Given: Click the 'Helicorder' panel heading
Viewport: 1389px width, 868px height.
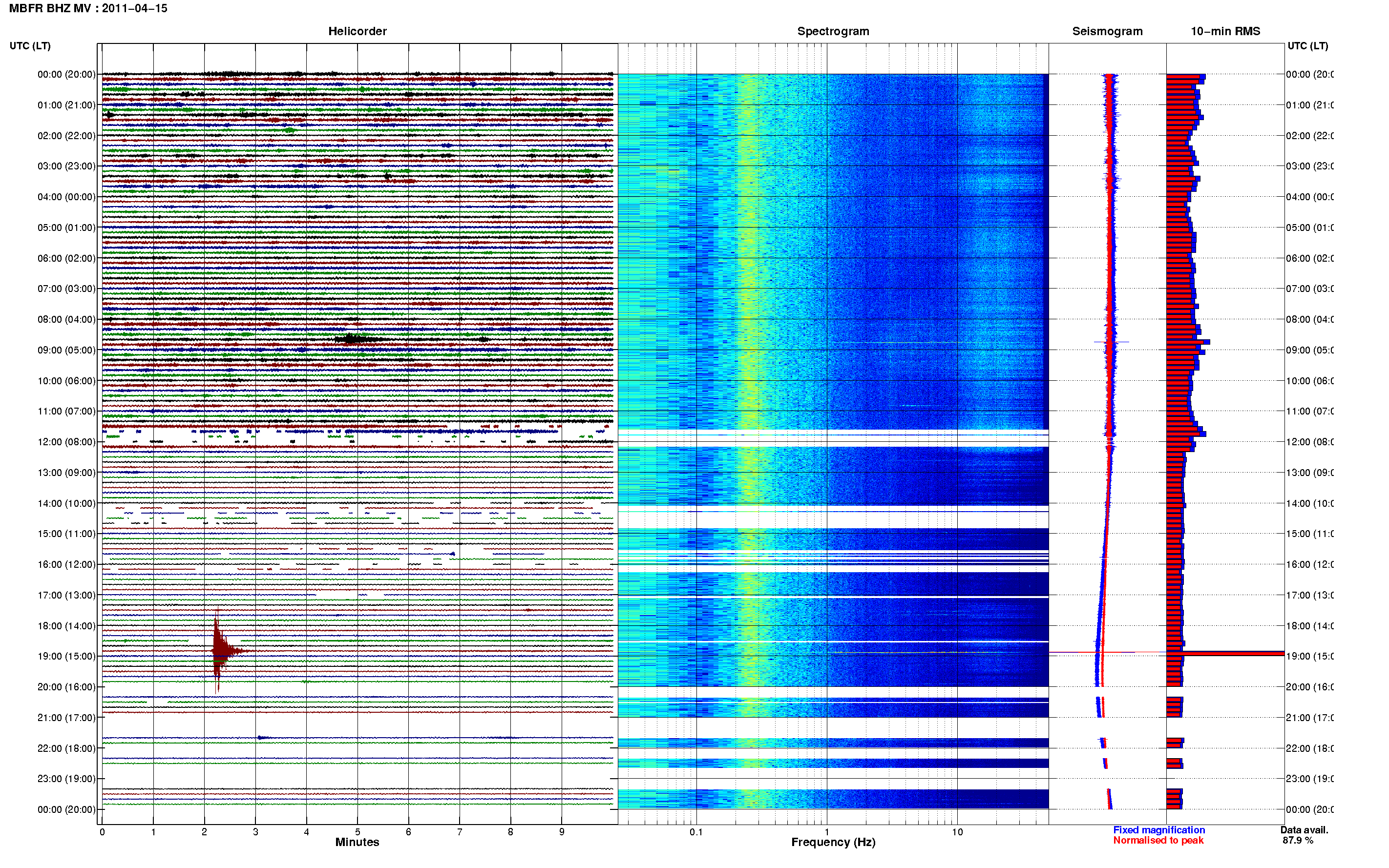Looking at the screenshot, I should 357,31.
